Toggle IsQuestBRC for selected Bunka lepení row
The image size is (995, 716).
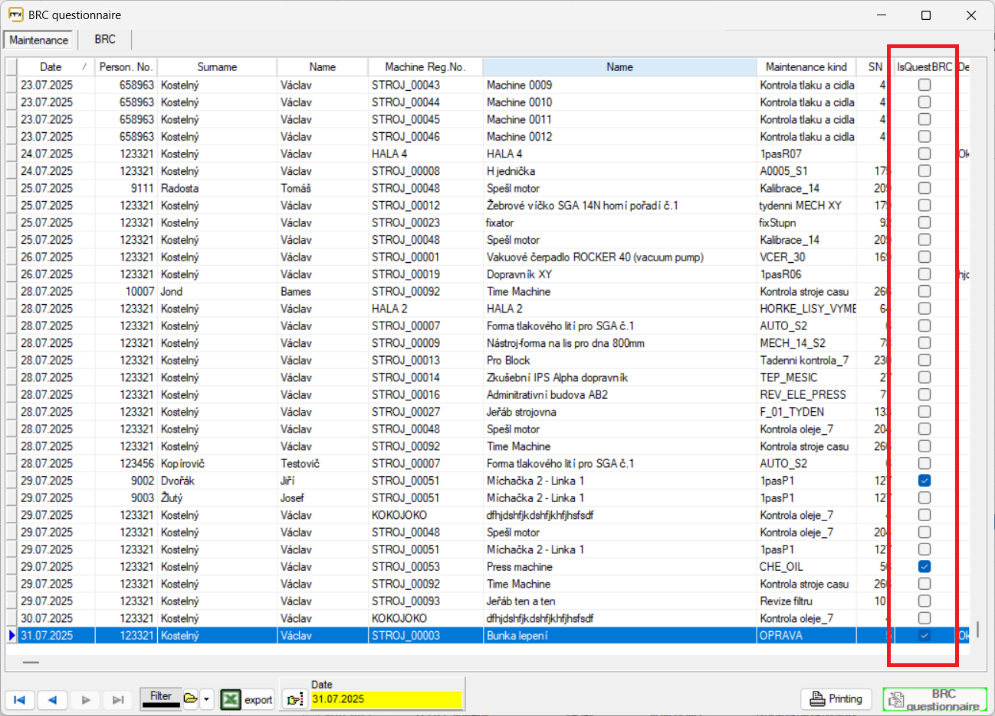click(x=925, y=635)
